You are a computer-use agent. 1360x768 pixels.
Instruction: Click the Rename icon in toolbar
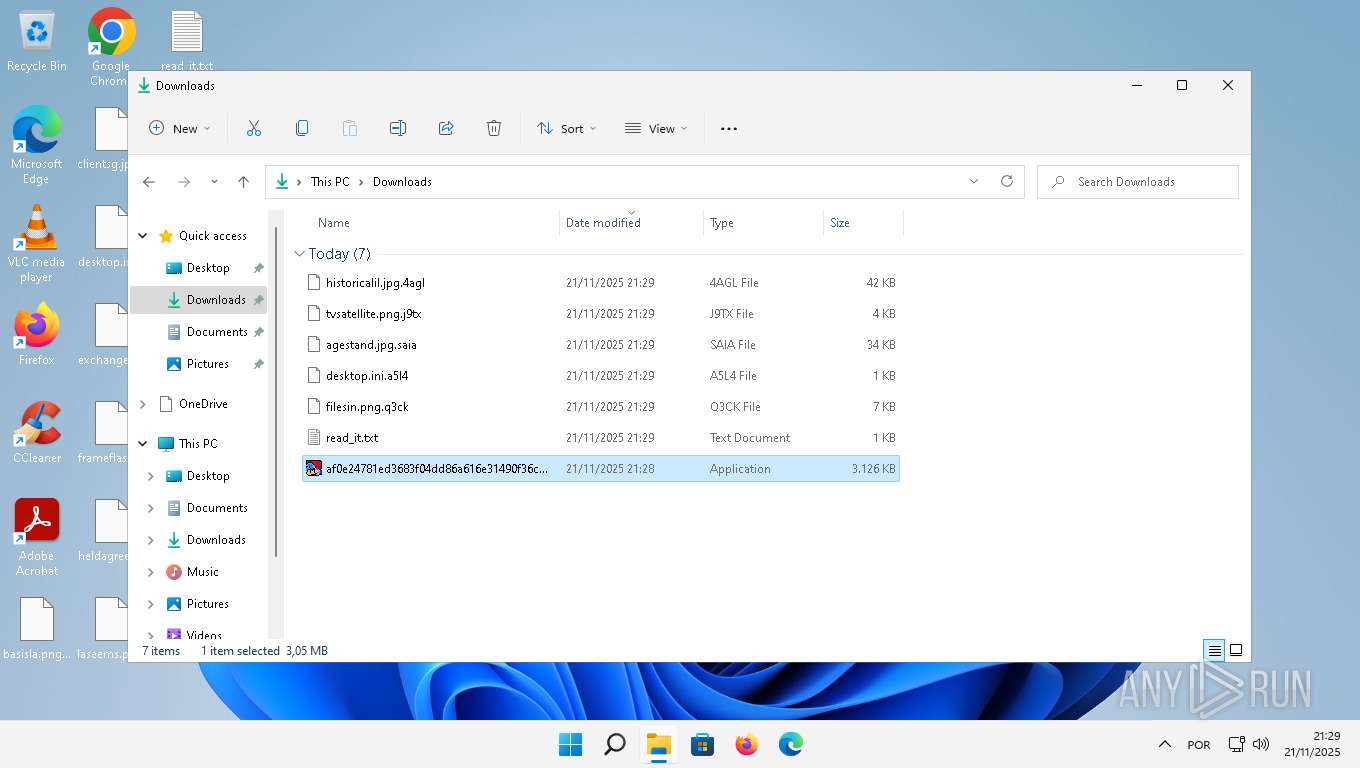click(398, 128)
